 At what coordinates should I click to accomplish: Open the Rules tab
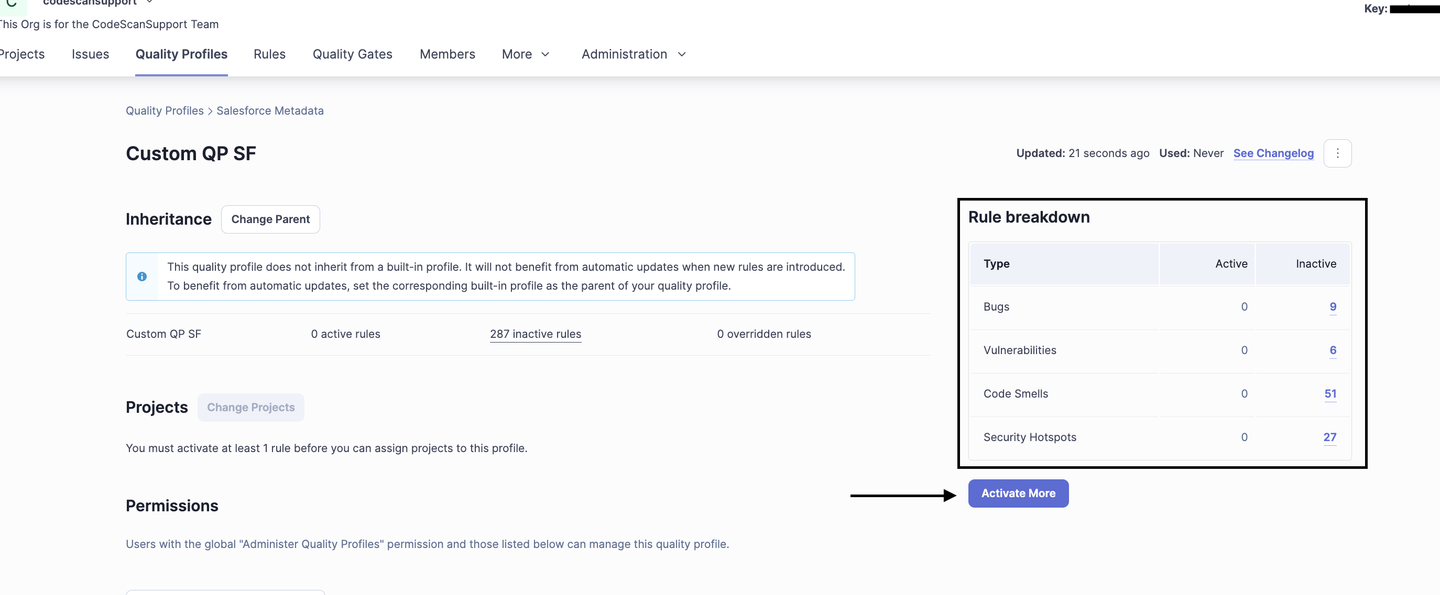point(269,54)
